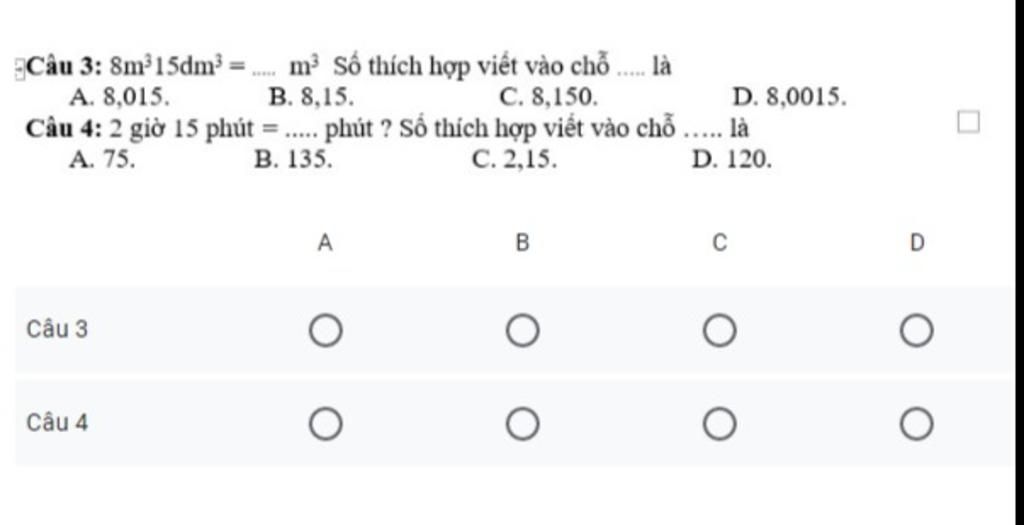Click the Câu 3 row label

click(57, 329)
